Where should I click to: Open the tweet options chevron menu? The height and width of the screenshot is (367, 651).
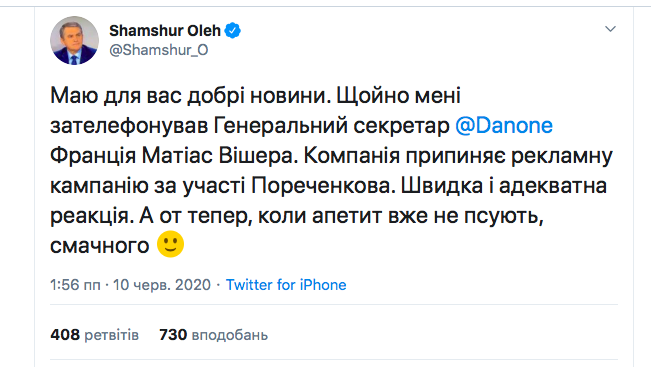[x=610, y=29]
